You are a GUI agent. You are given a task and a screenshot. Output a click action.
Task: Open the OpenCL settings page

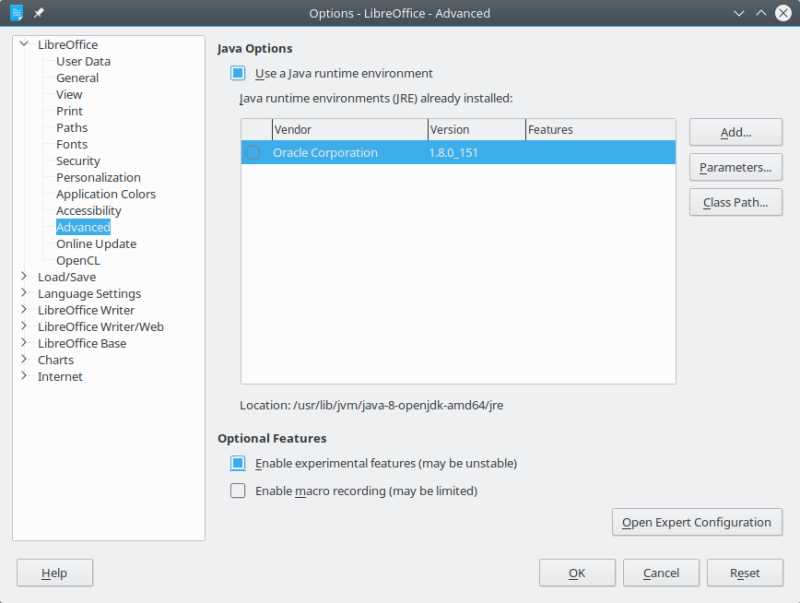[77, 260]
